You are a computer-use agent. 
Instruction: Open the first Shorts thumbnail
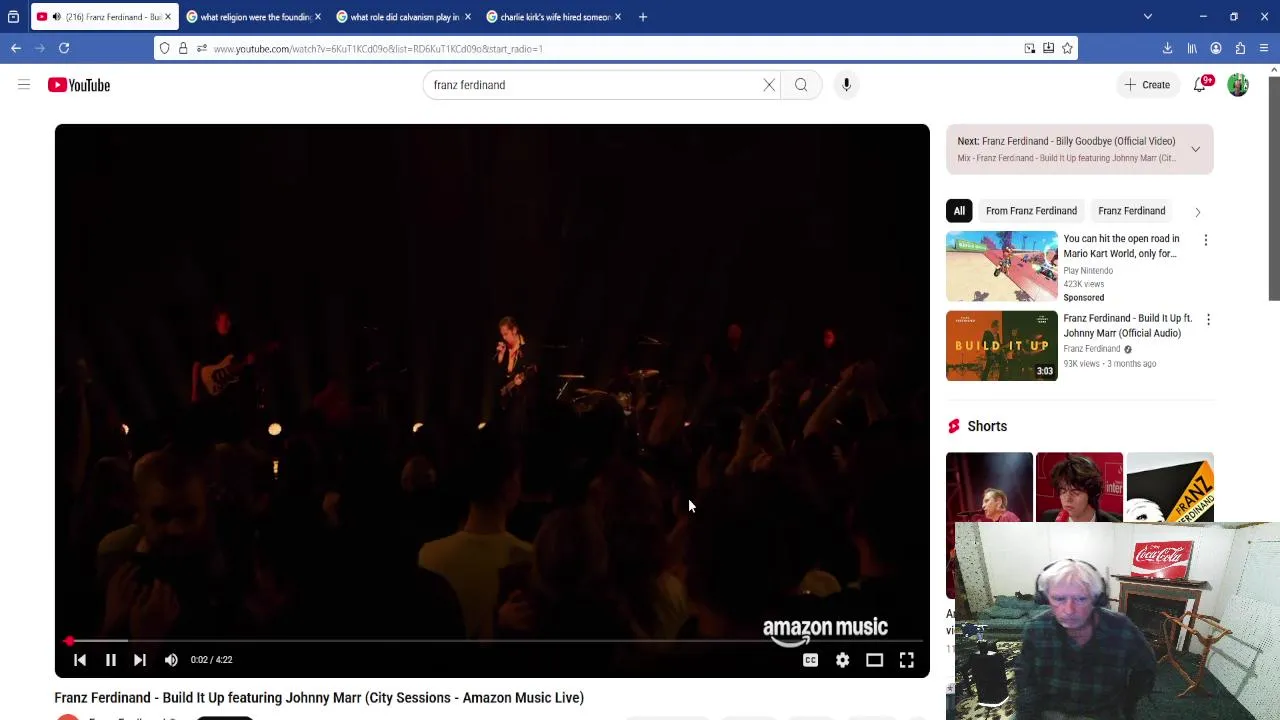tap(989, 487)
